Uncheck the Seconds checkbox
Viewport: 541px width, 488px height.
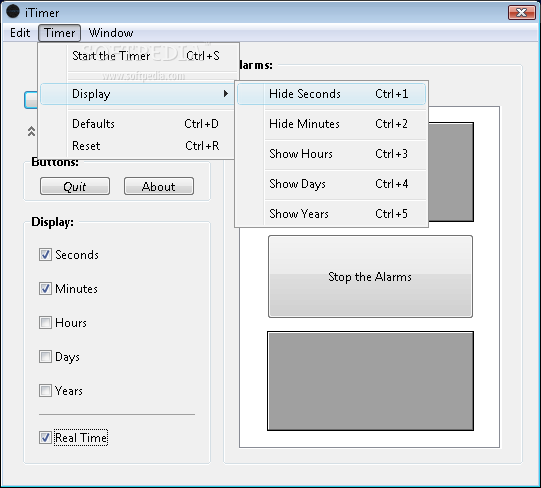tap(45, 255)
